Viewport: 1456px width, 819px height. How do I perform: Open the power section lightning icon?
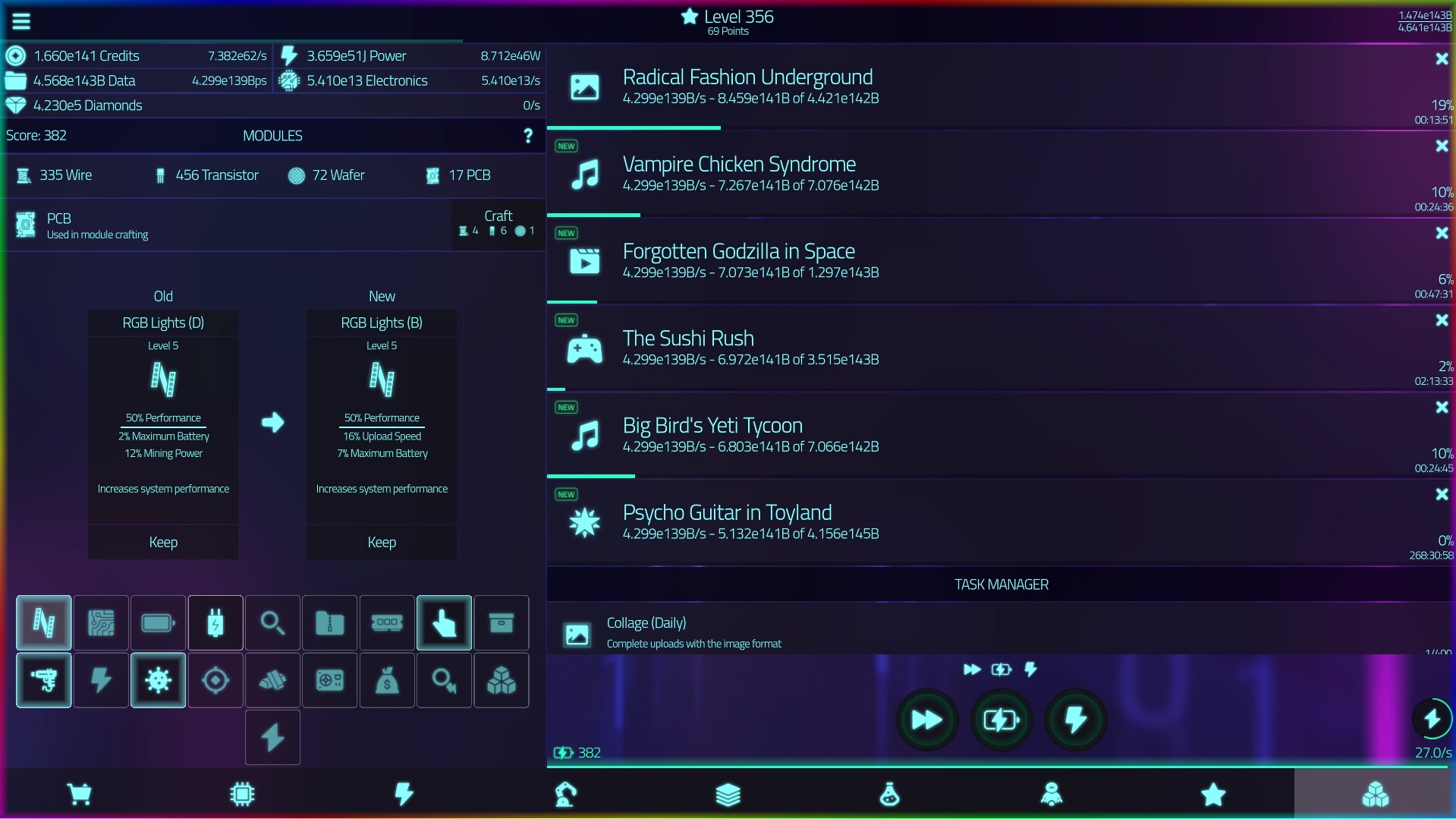click(x=404, y=793)
